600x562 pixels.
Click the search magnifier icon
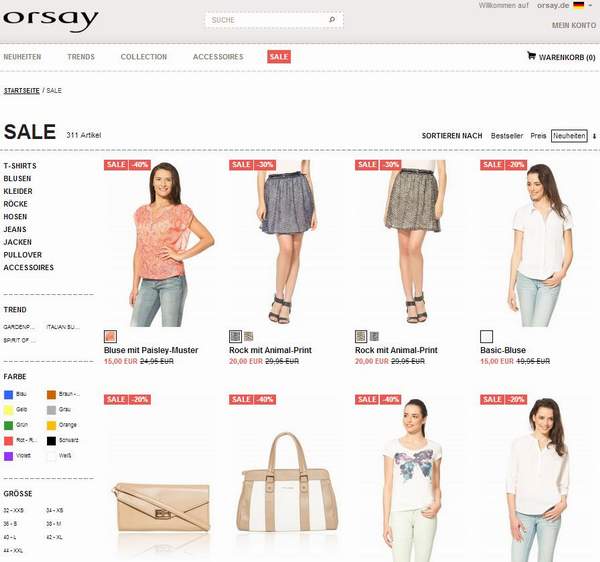pos(332,20)
